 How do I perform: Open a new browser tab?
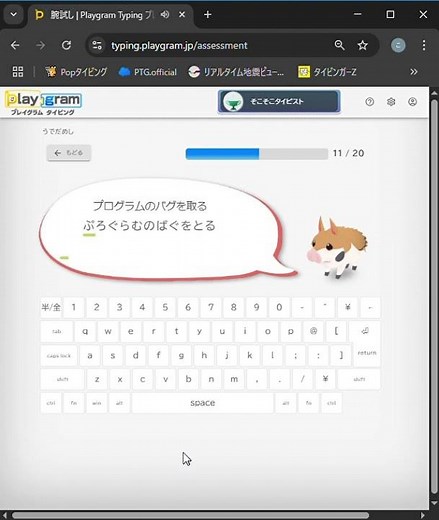(207, 15)
